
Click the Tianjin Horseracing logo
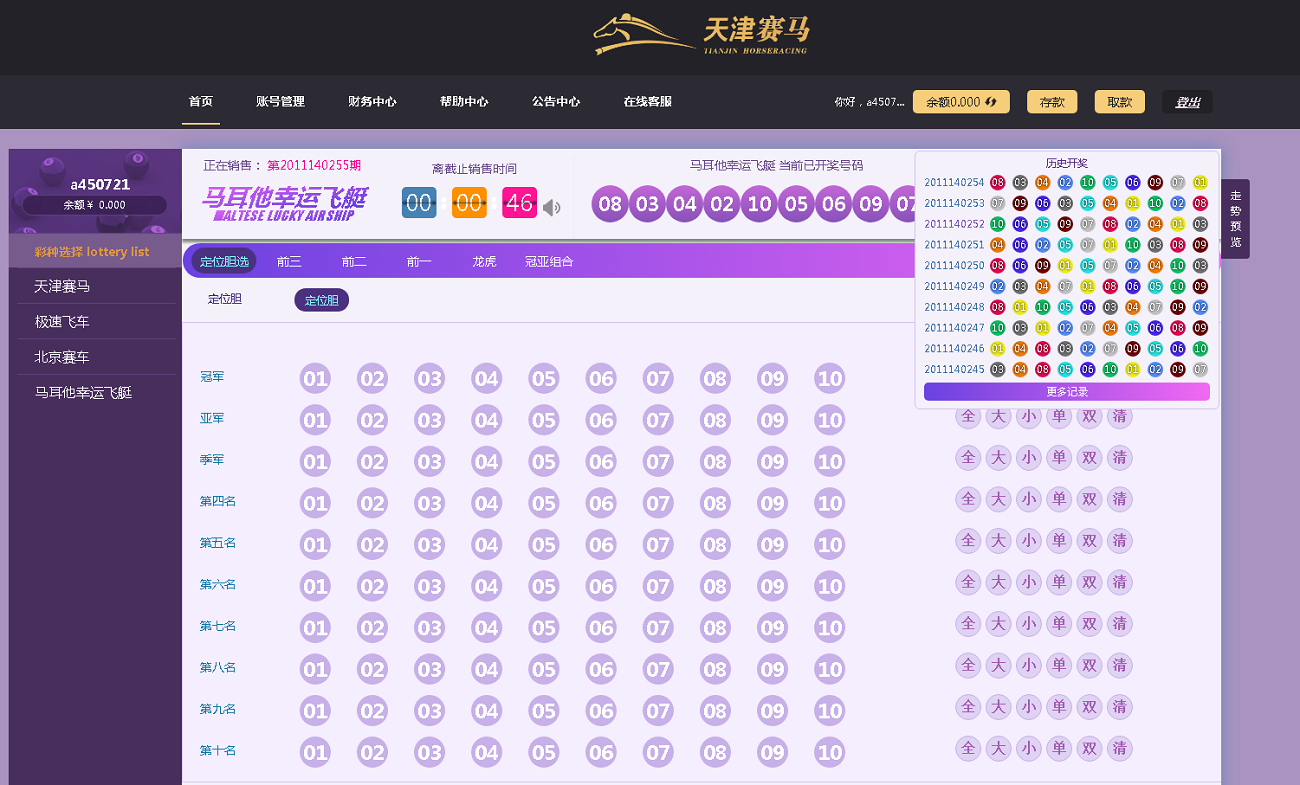[700, 35]
